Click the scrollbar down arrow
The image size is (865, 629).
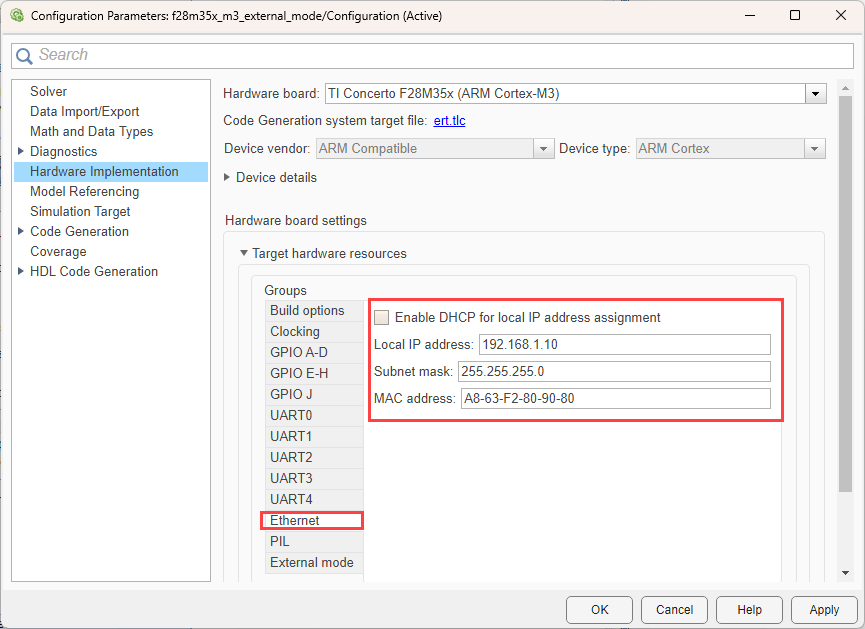pyautogui.click(x=846, y=573)
